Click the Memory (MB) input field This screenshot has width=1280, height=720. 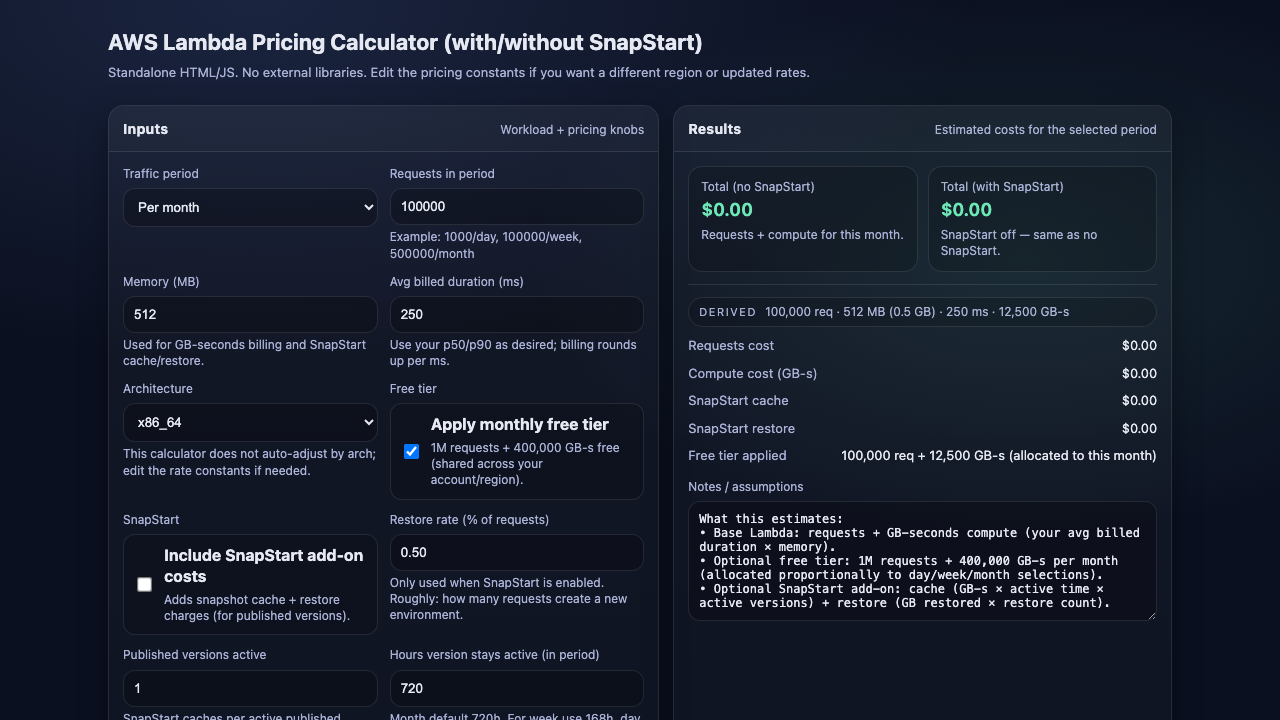coord(250,314)
